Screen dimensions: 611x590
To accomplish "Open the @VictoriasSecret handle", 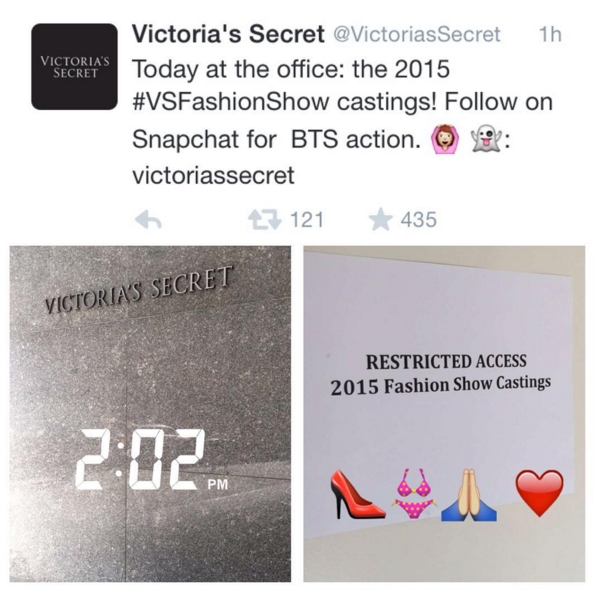I will [415, 34].
